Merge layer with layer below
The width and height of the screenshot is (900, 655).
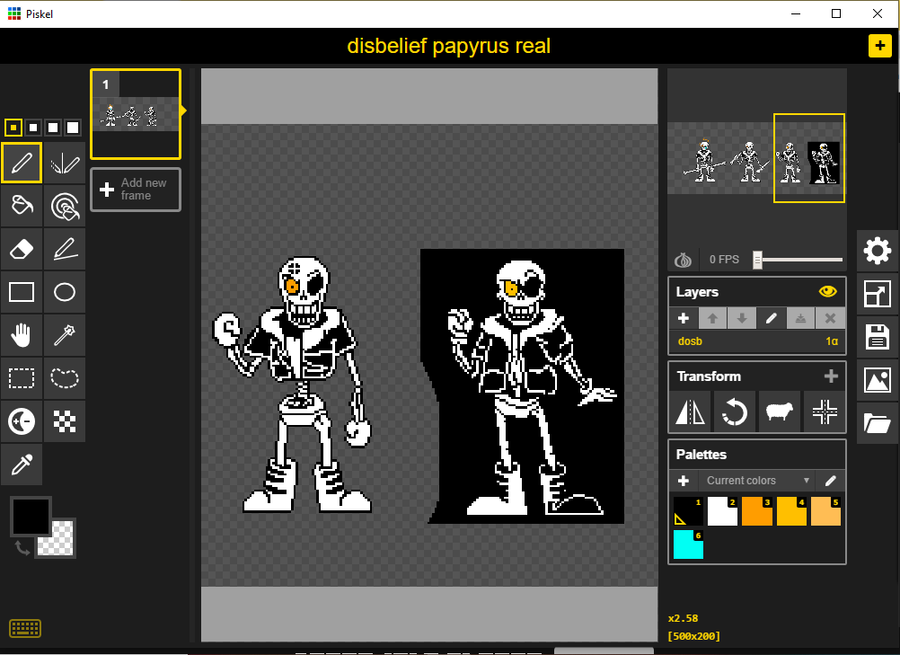tap(801, 318)
